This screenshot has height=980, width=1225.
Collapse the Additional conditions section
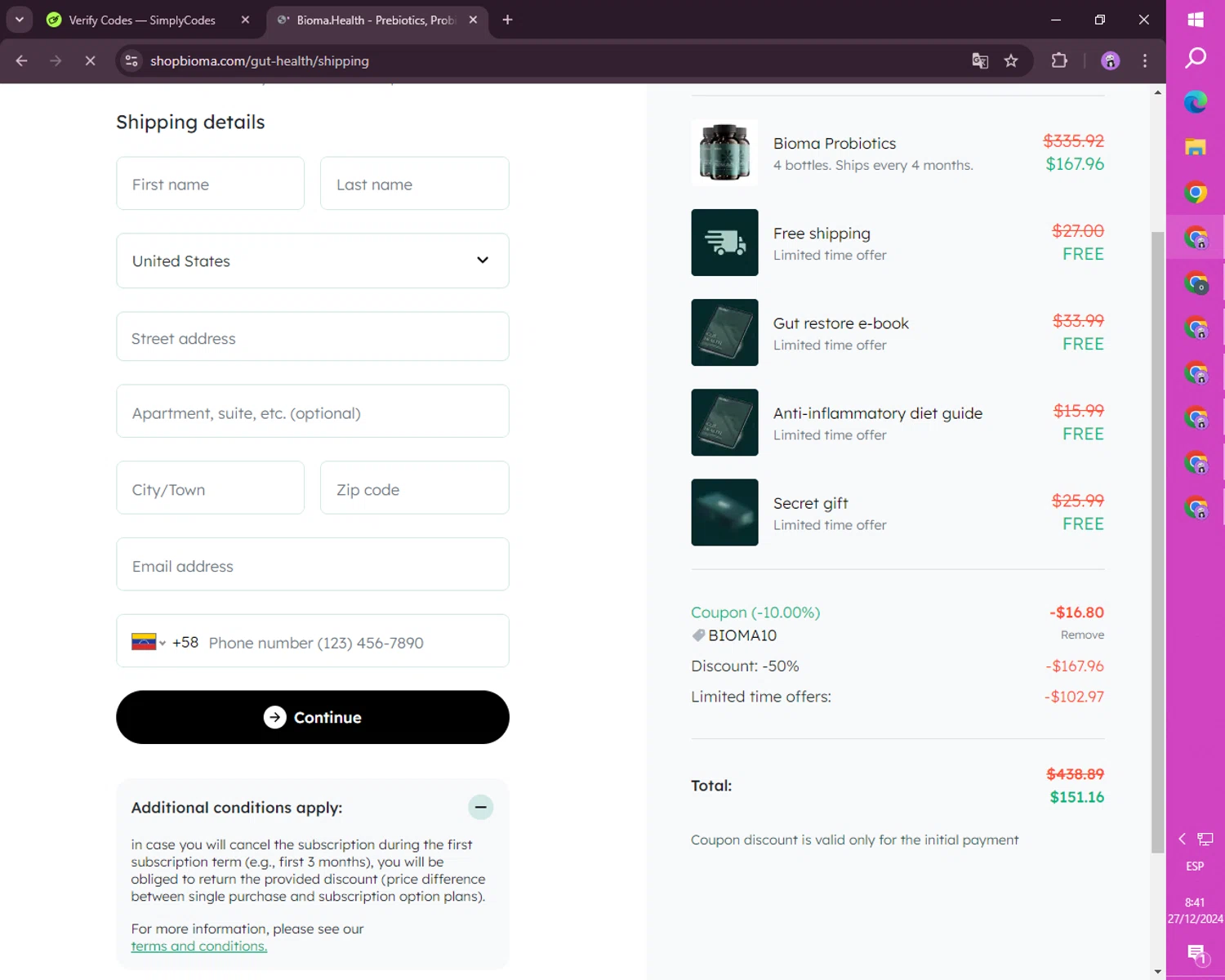click(x=480, y=808)
